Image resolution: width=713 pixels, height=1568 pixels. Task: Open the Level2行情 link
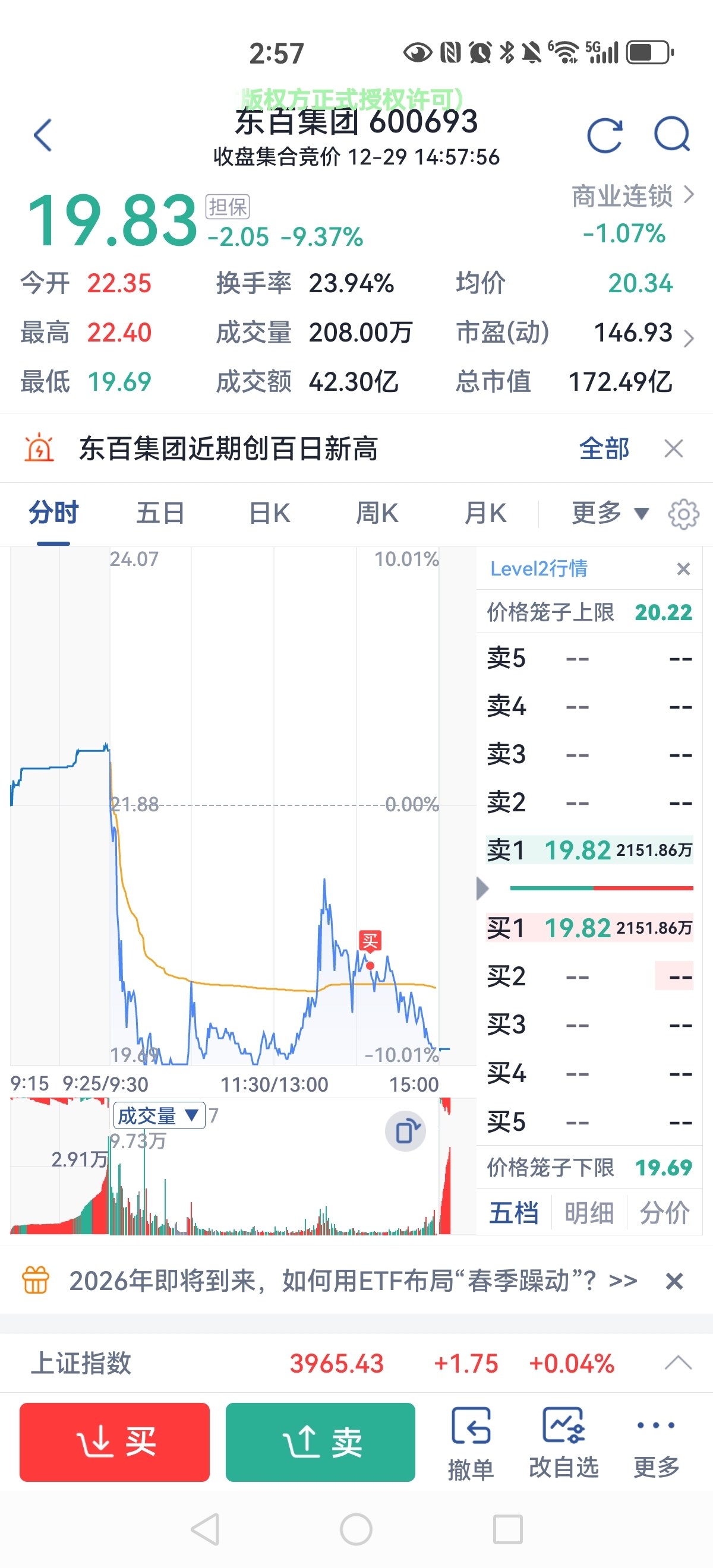click(x=539, y=568)
